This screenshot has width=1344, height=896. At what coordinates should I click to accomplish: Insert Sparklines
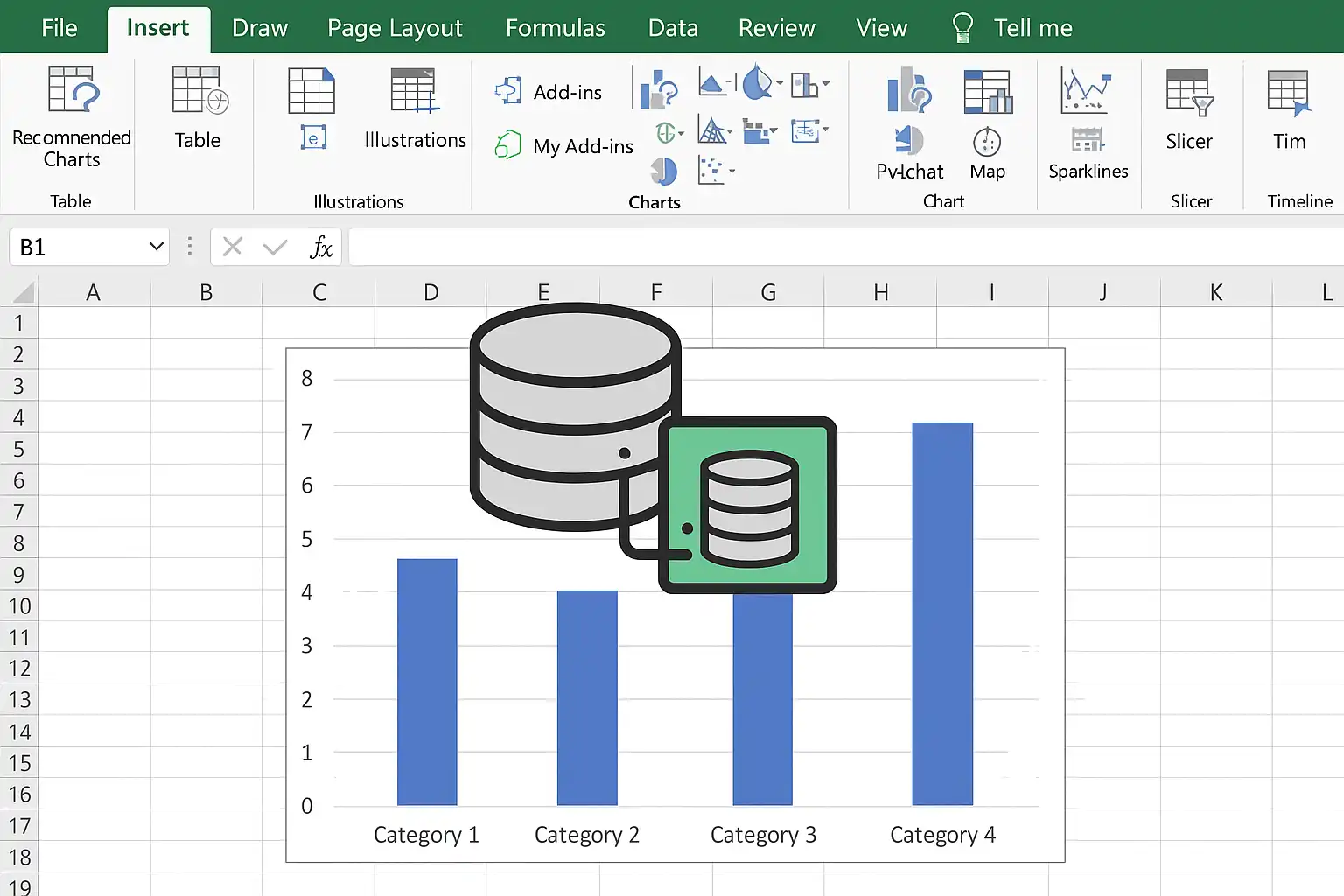[1088, 123]
